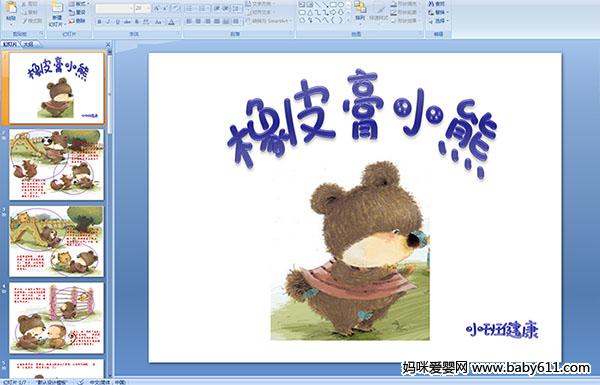Click the Delete slide button
Viewport: 600px width, 385px height.
point(77,21)
